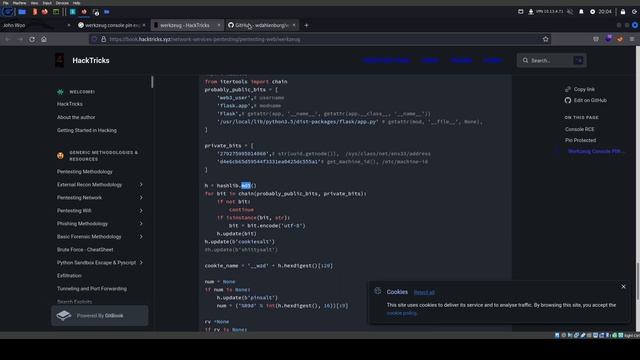Click the orange extension icon in toolbar
640x360 pixels.
point(620,39)
